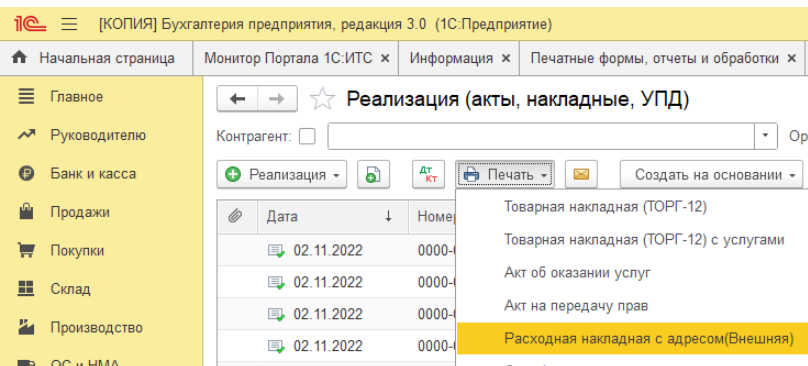
Task: Open the main hamburger menu
Action: [x=70, y=24]
